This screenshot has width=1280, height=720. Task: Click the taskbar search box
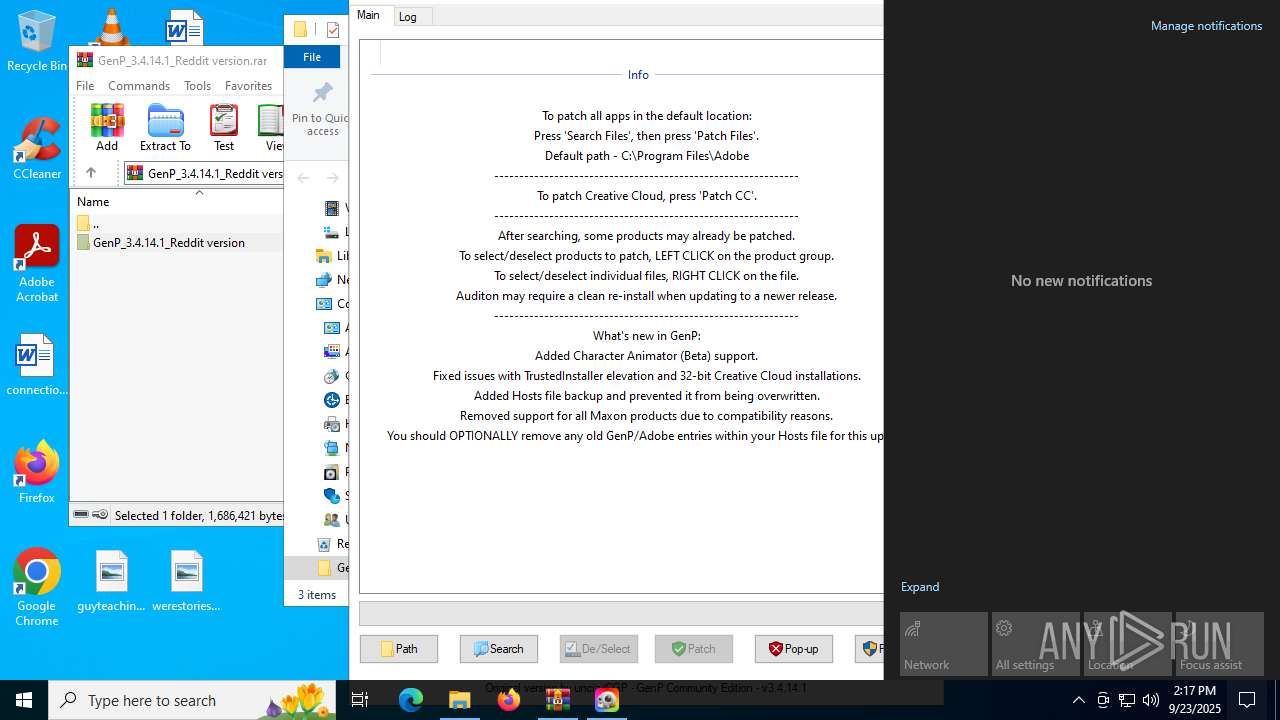[x=194, y=700]
